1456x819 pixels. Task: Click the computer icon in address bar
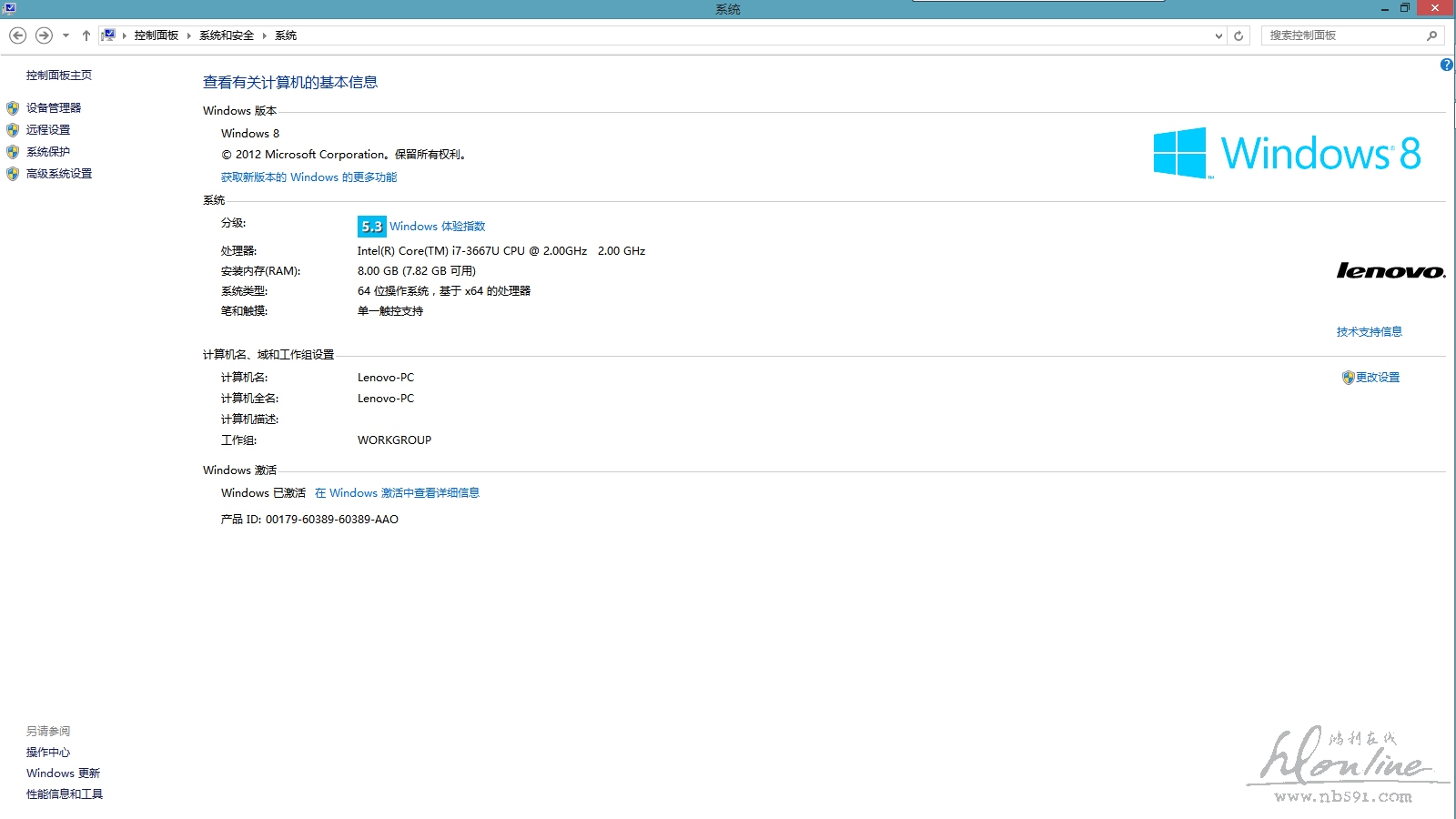[108, 35]
